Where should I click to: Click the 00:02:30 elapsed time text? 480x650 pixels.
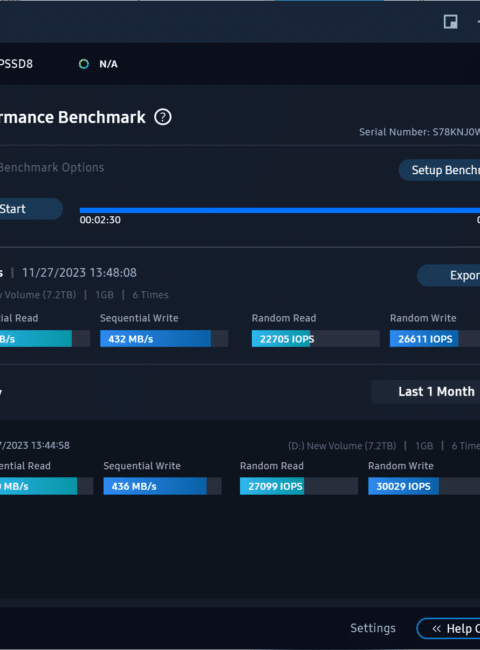coord(100,220)
